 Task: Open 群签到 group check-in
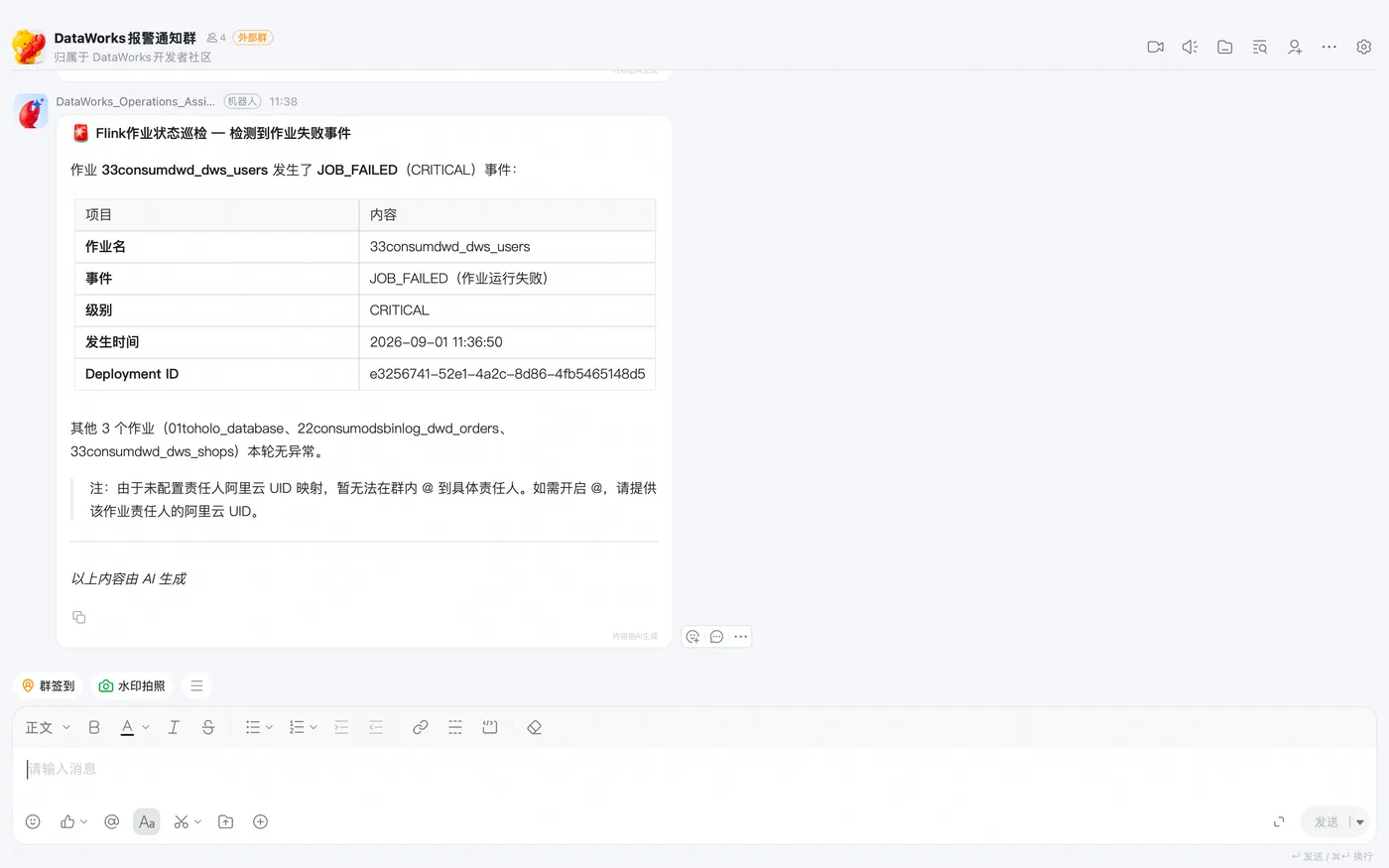49,685
